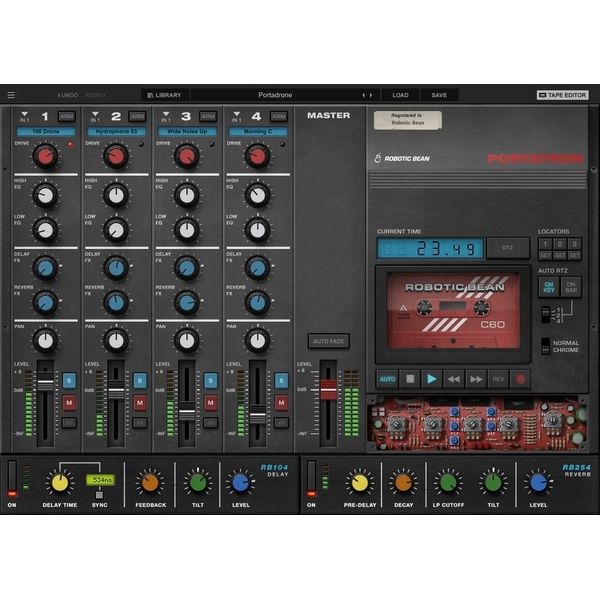The width and height of the screenshot is (600, 600).
Task: Start tape playback with play button
Action: coord(432,379)
